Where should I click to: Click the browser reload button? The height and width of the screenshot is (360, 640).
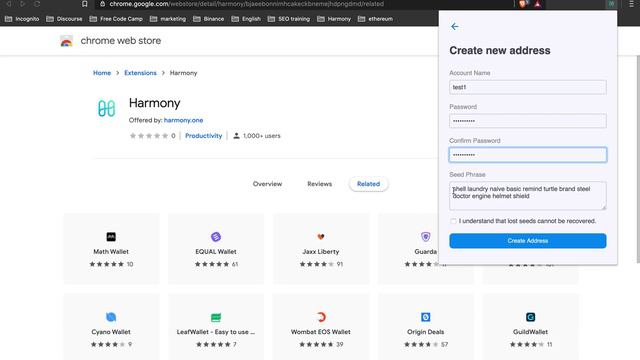click(x=37, y=4)
